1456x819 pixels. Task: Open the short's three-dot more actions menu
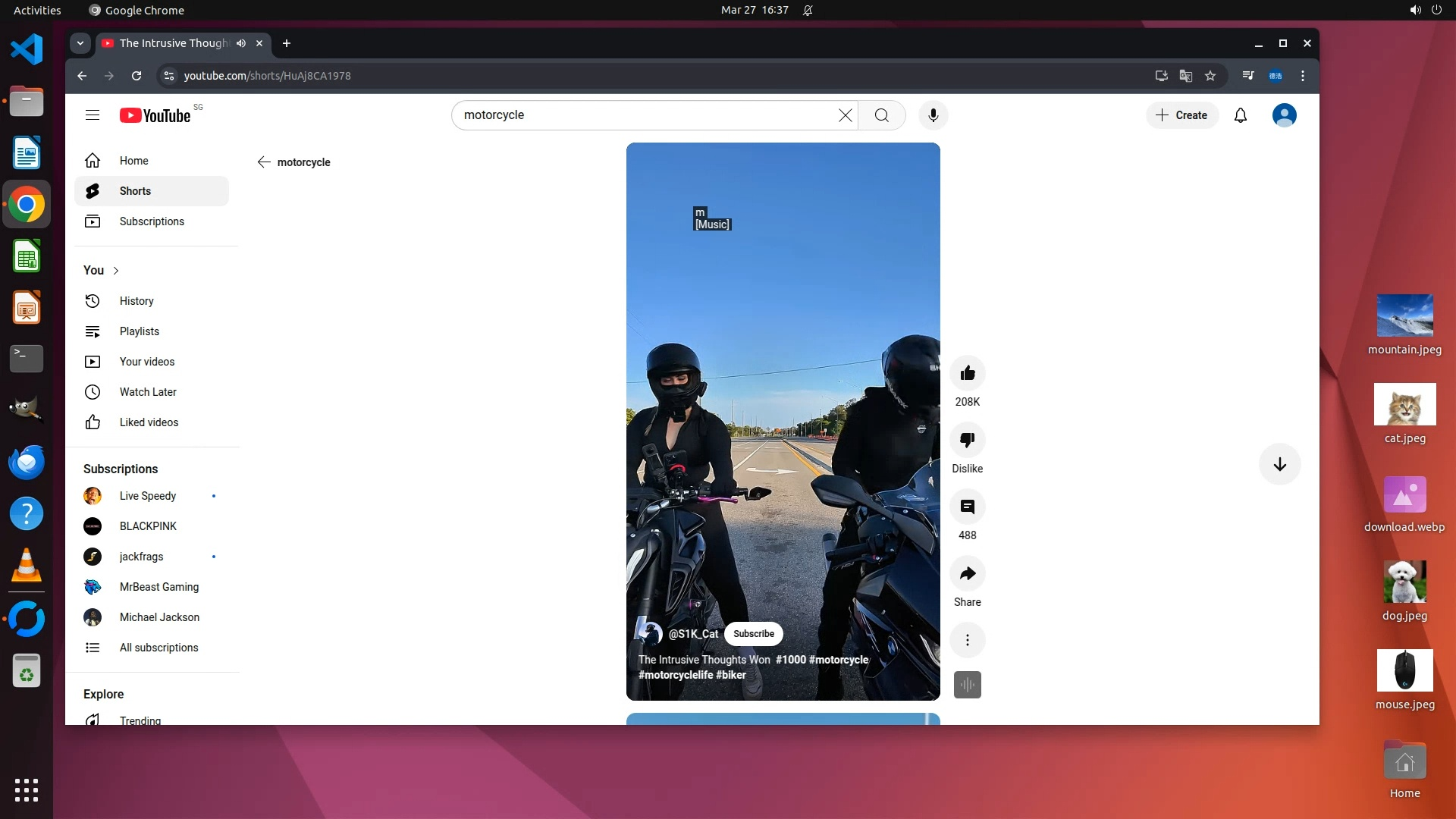968,640
